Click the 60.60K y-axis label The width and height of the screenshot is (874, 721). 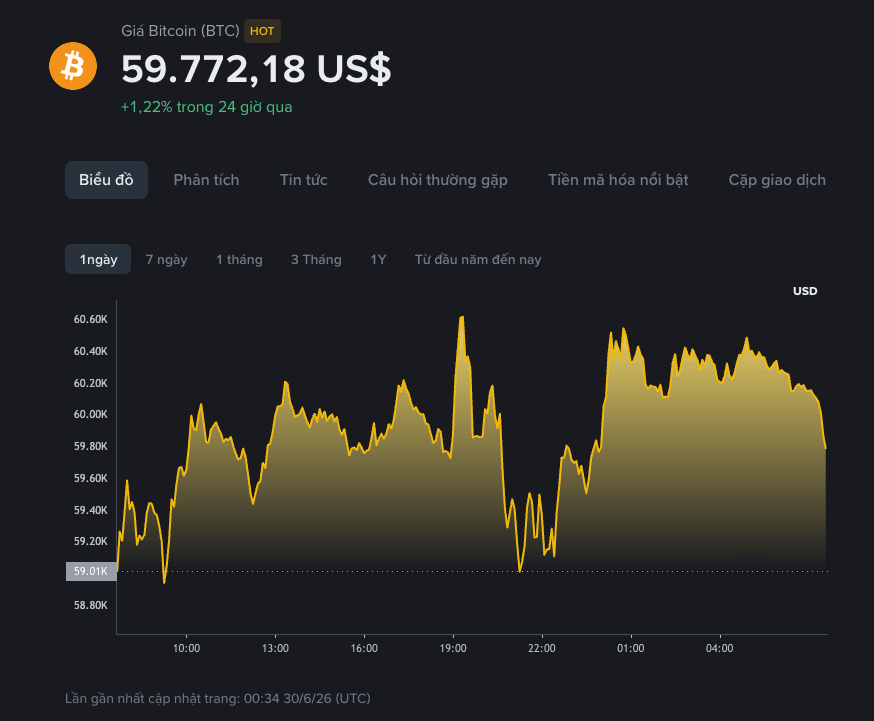pyautogui.click(x=90, y=319)
